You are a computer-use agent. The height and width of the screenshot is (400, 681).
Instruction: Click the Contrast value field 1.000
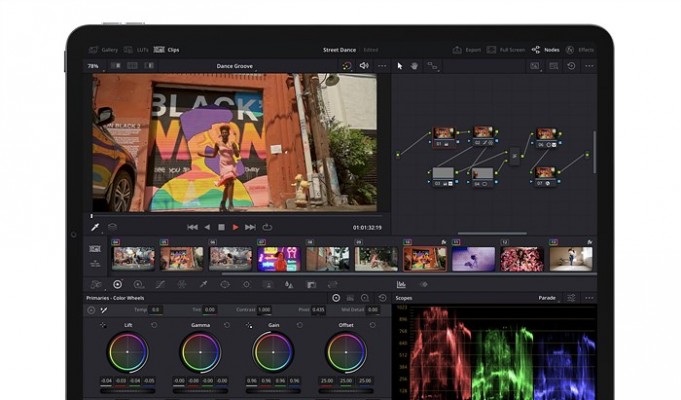pos(264,310)
